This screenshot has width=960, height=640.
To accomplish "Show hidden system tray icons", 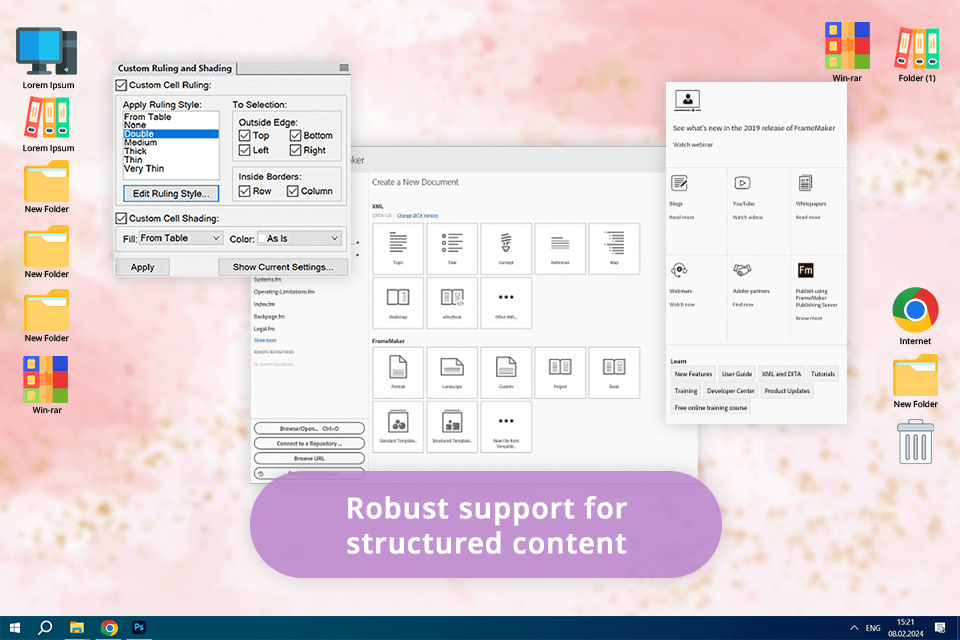I will [853, 628].
